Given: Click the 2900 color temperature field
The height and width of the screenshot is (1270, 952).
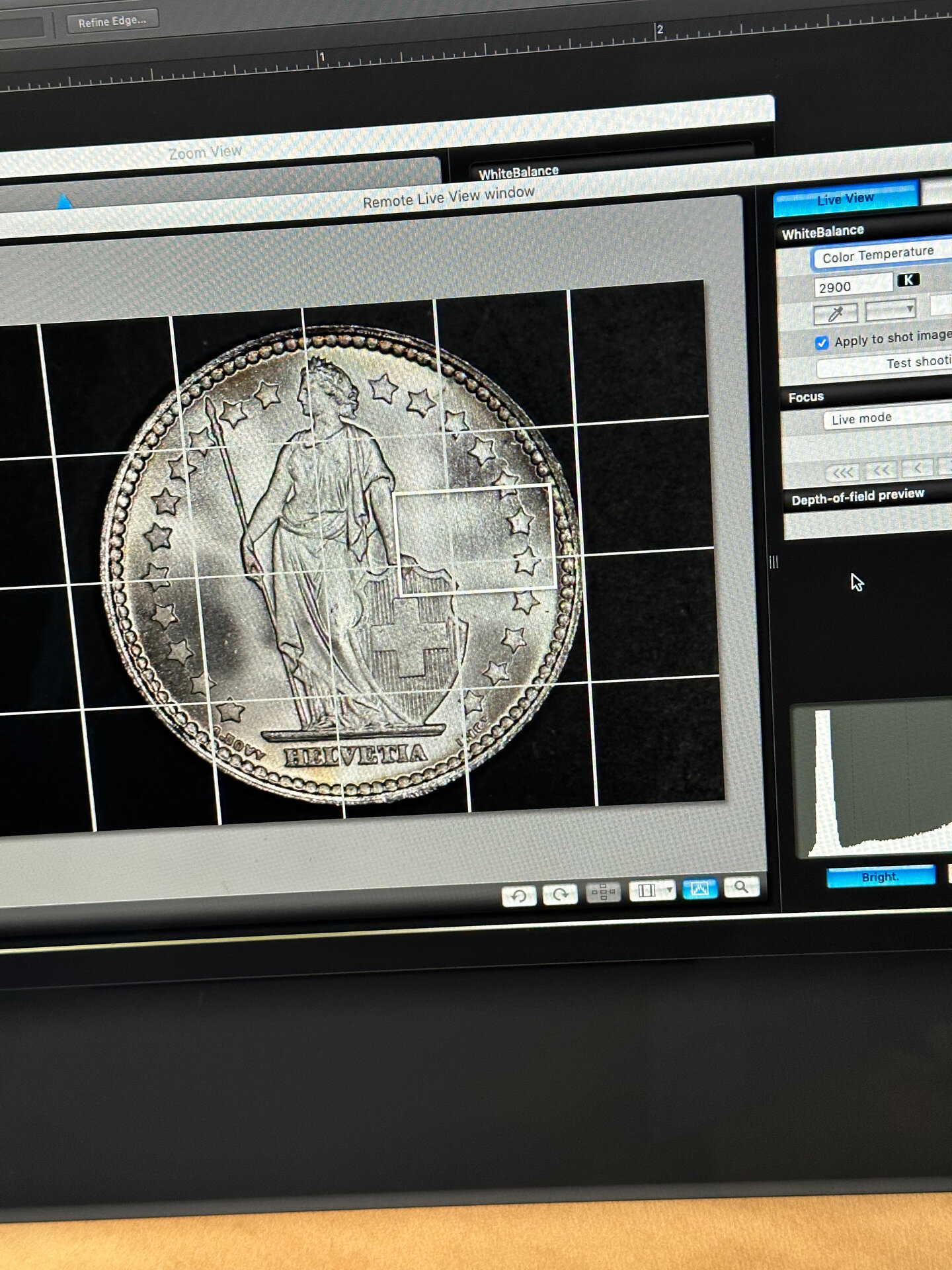Looking at the screenshot, I should pyautogui.click(x=852, y=286).
